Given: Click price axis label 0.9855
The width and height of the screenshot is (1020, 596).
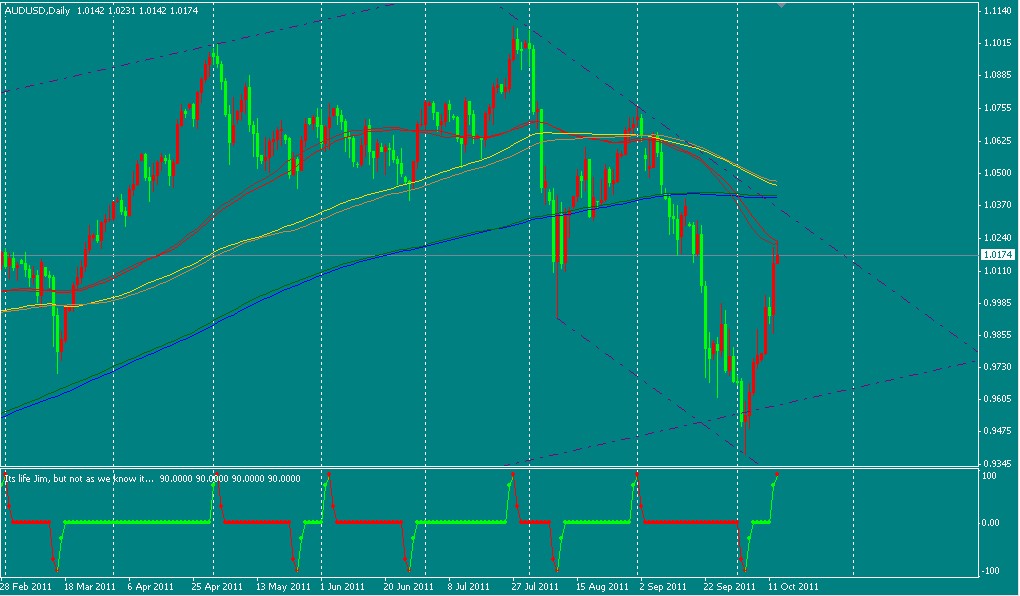Looking at the screenshot, I should tap(998, 334).
